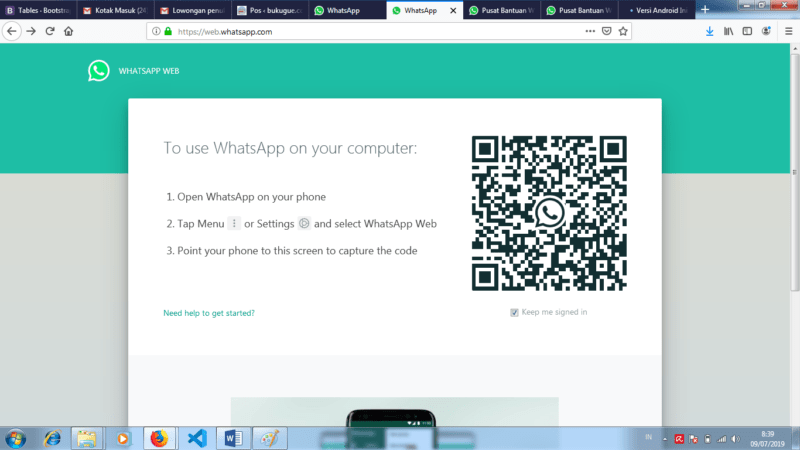The height and width of the screenshot is (450, 800).
Task: Switch to Tables - Bootstrap tab
Action: (38, 10)
